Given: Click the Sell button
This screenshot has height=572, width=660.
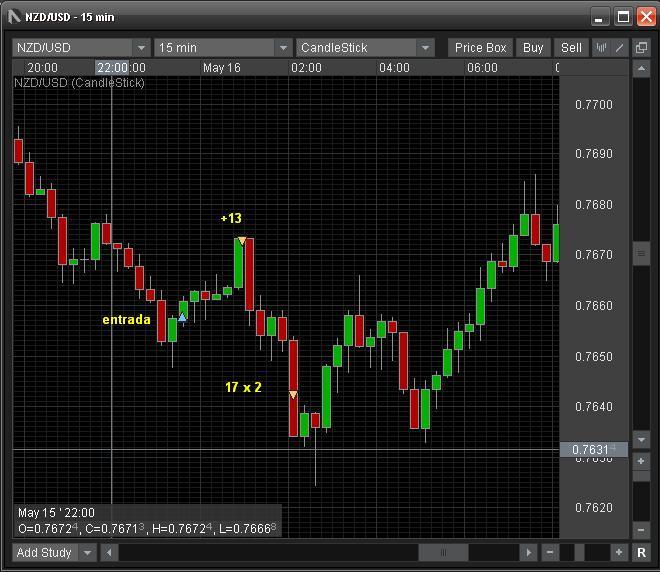Looking at the screenshot, I should [x=571, y=47].
